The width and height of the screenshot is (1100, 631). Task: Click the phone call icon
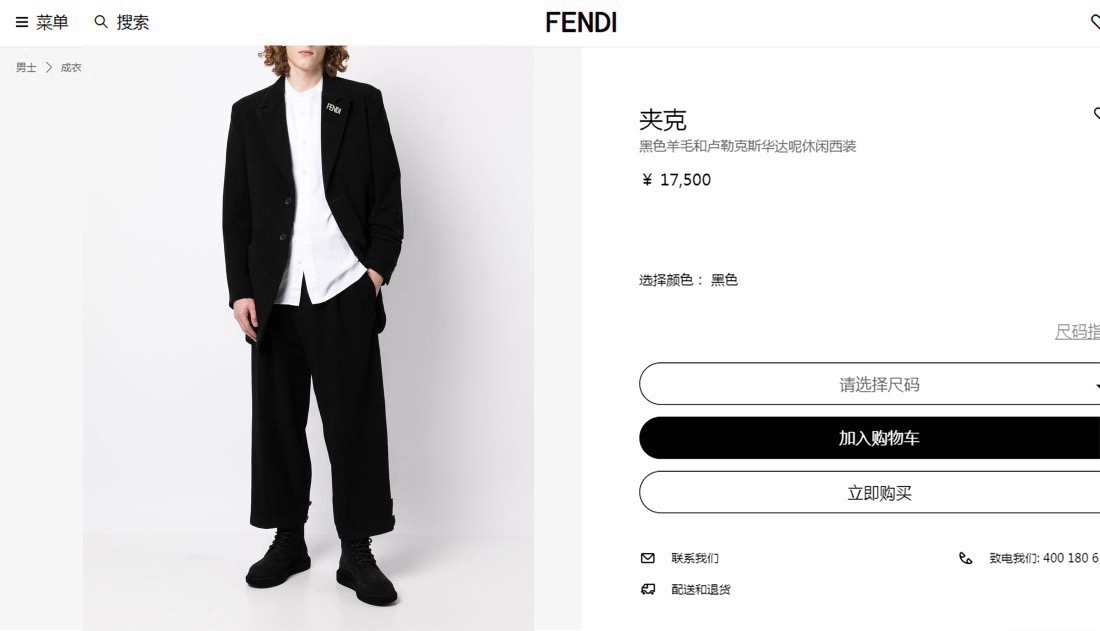point(966,558)
